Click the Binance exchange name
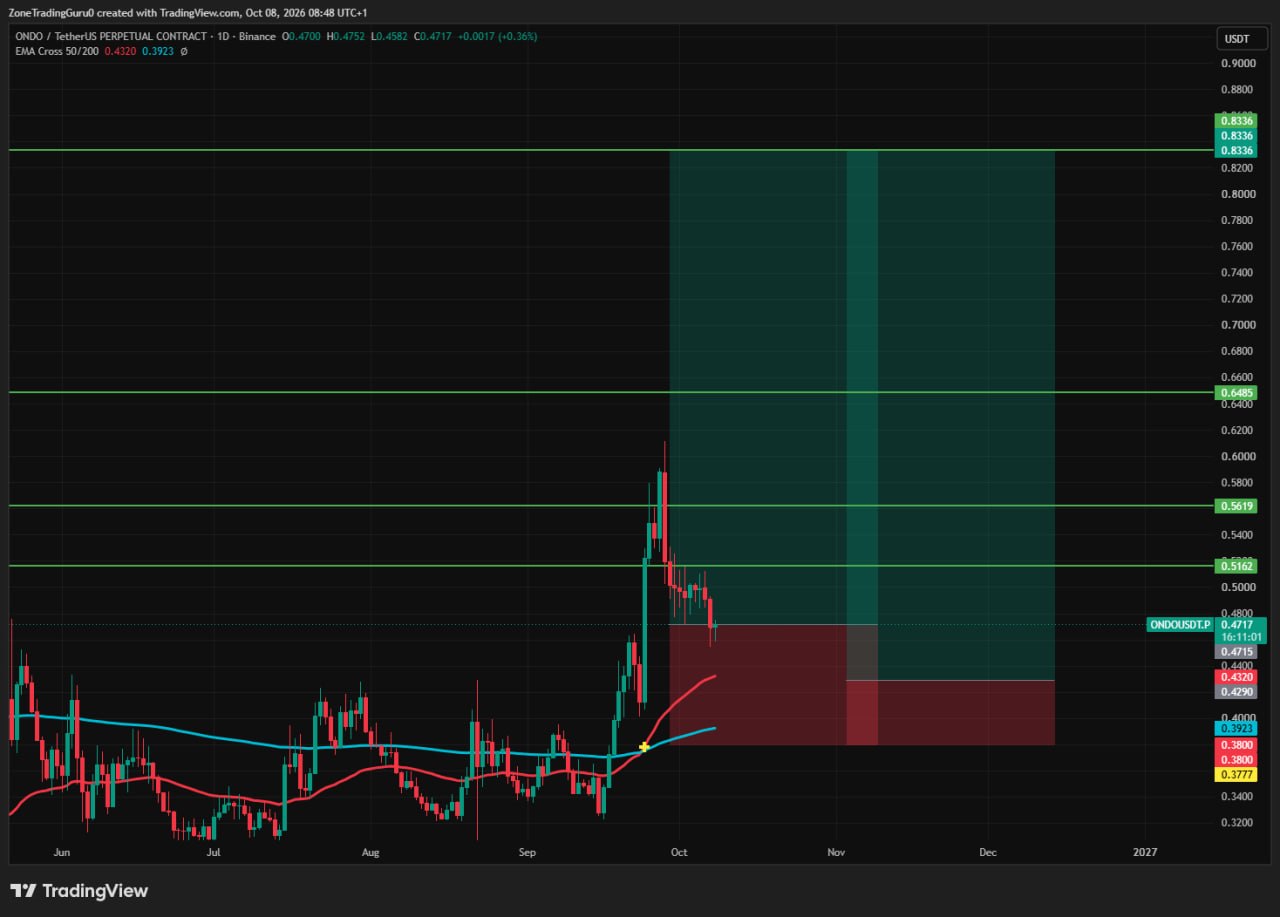The width and height of the screenshot is (1280, 917). pyautogui.click(x=258, y=37)
